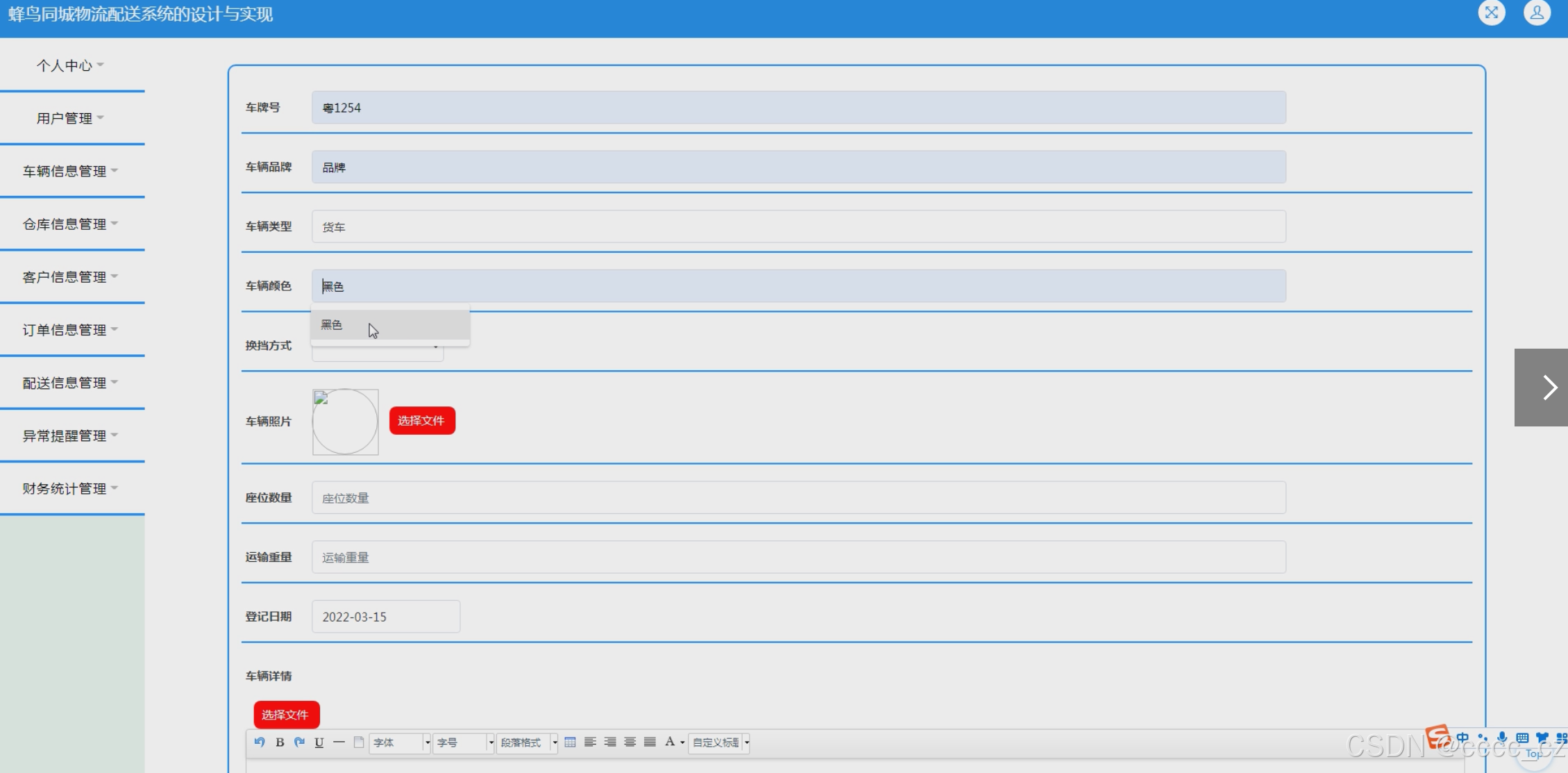Image resolution: width=1568 pixels, height=773 pixels.
Task: Open the 字号 font size dropdown
Action: [x=464, y=742]
